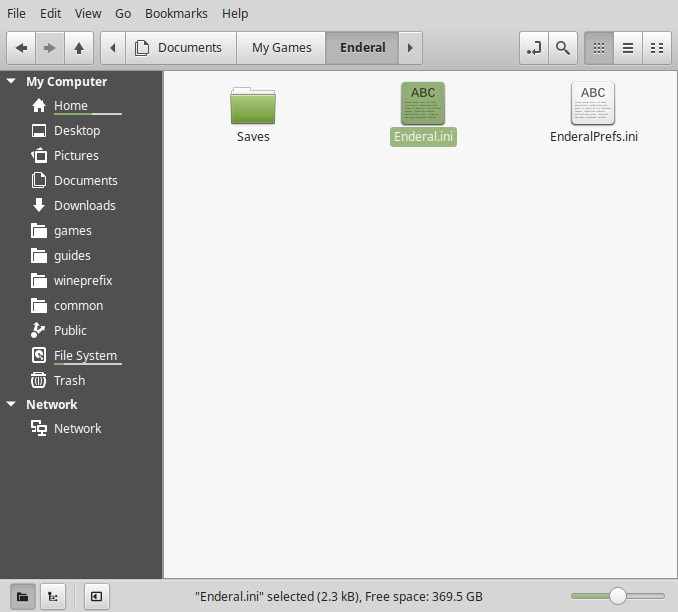Go back using the back arrow

pos(21,48)
